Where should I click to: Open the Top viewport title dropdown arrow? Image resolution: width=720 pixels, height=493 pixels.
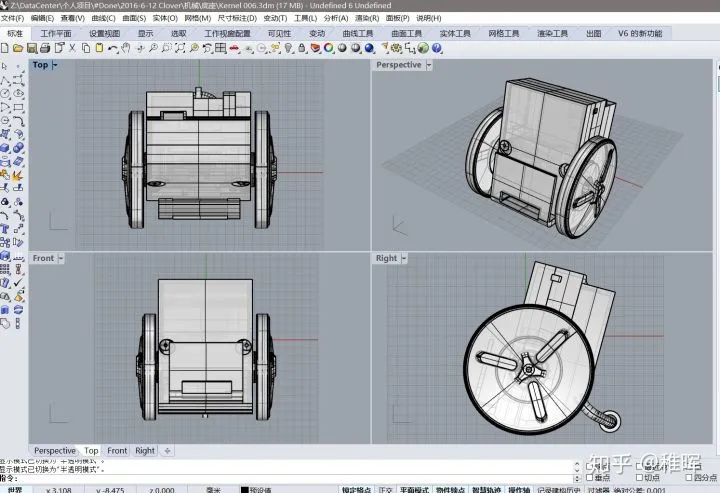coord(55,65)
